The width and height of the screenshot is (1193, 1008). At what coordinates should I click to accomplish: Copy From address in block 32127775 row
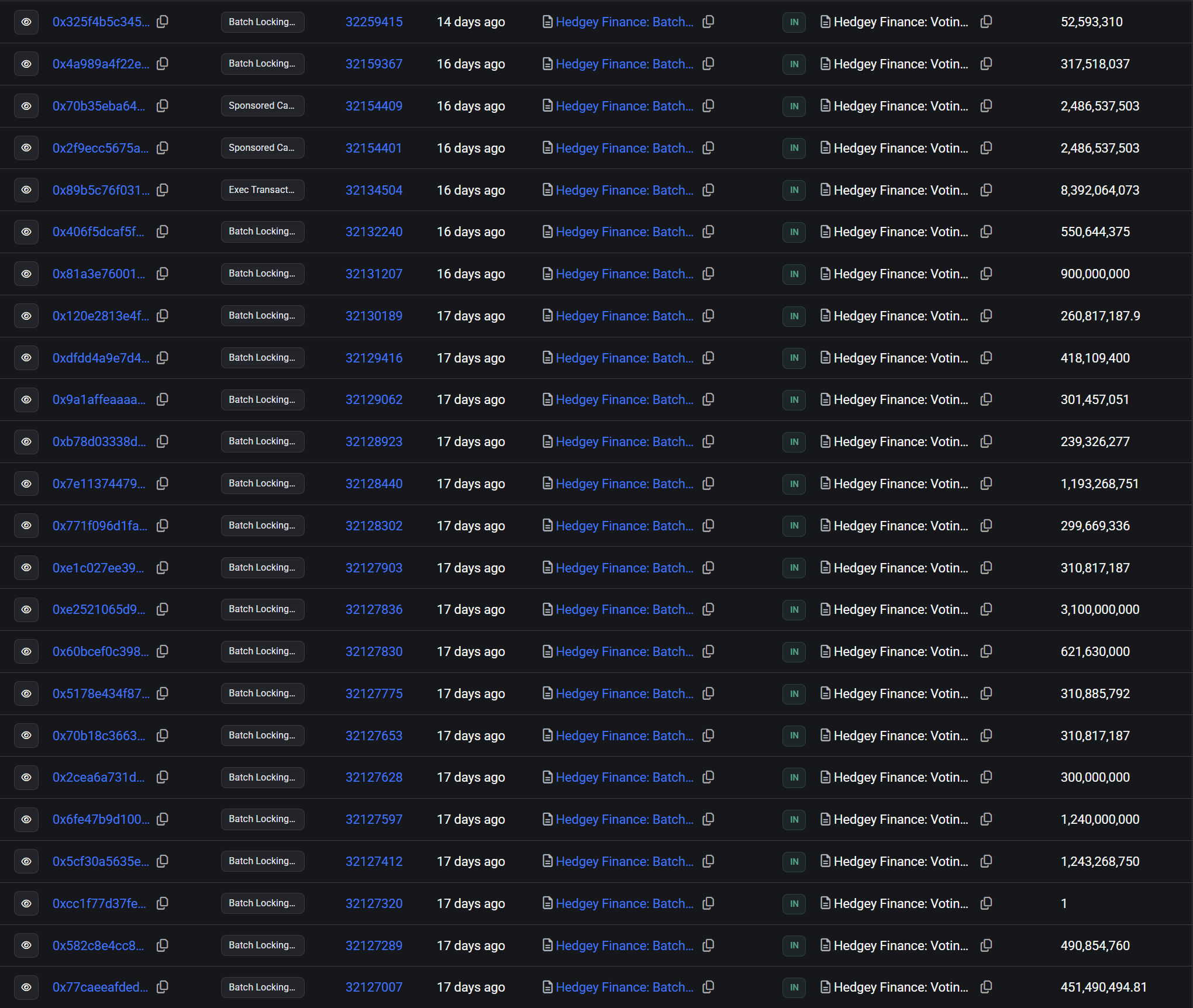tap(708, 693)
